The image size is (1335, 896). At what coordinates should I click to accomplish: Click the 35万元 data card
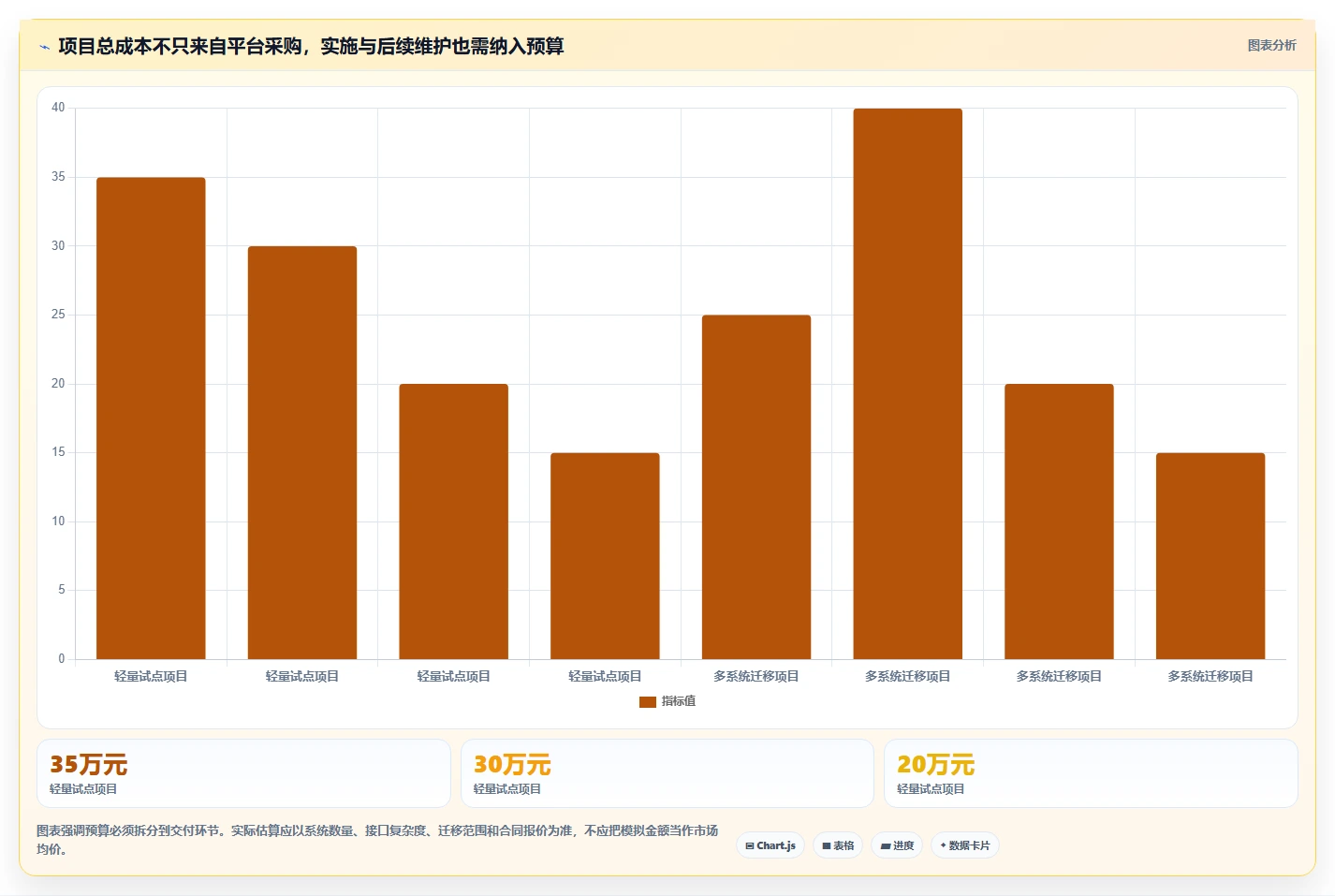243,773
